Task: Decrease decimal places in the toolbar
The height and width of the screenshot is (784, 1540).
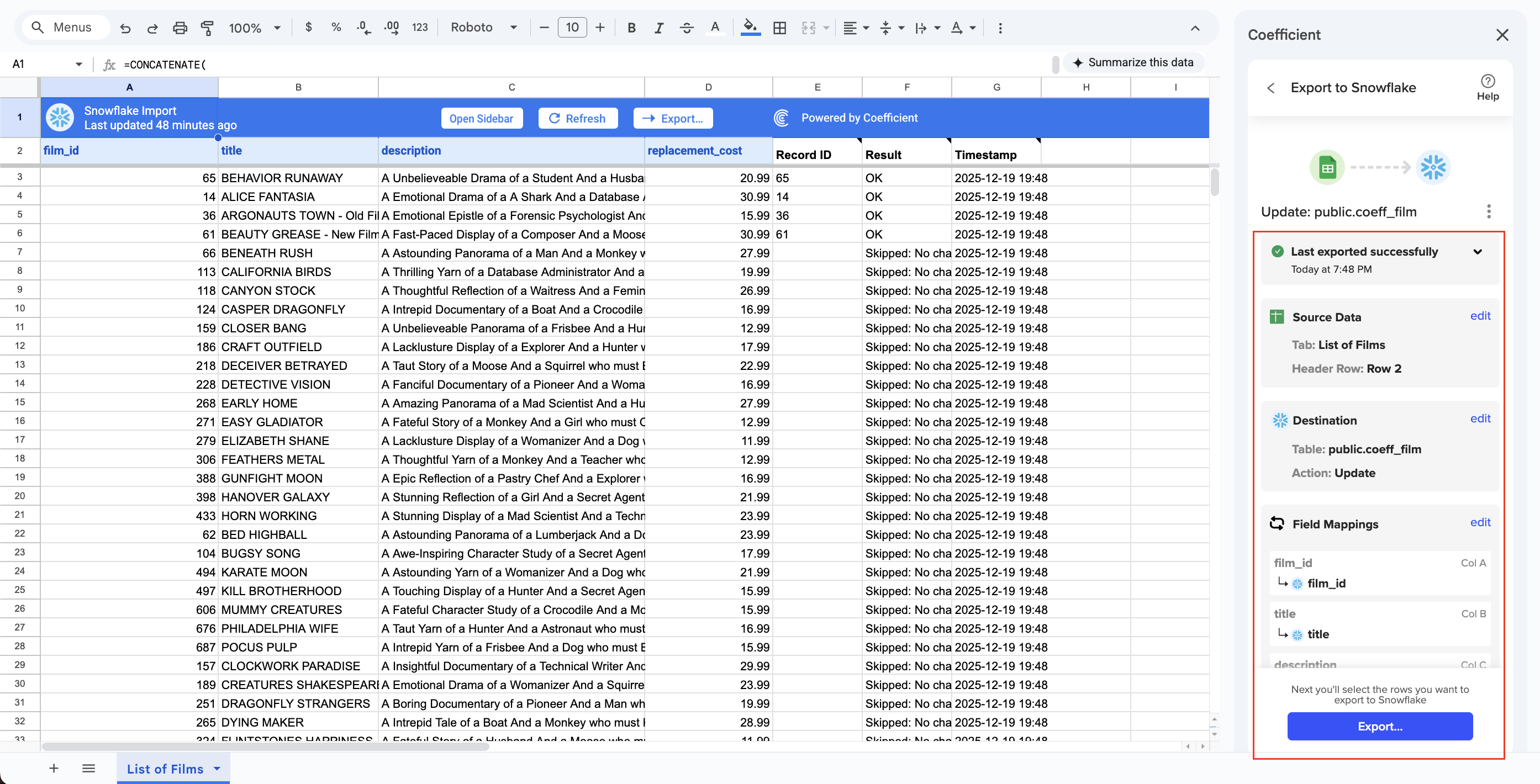Action: coord(363,28)
